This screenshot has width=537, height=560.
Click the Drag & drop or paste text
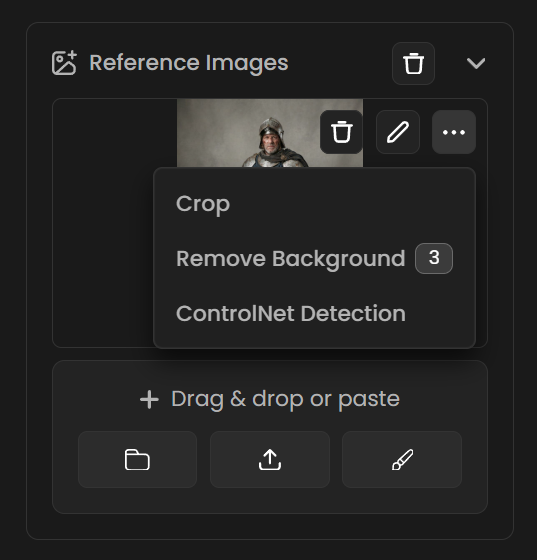point(285,399)
